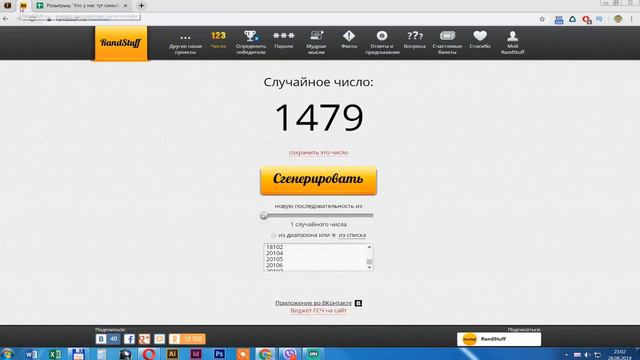Click the 'Сгенерировать' button
Screen dimensions: 640x360
click(x=318, y=180)
